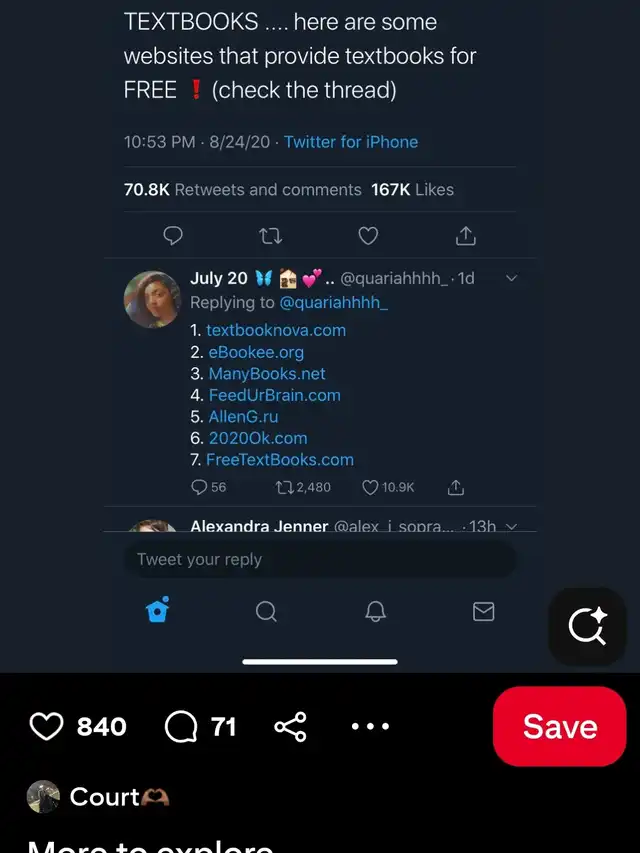640x853 pixels.
Task: Like the pin with 840 hearts
Action: tap(47, 726)
